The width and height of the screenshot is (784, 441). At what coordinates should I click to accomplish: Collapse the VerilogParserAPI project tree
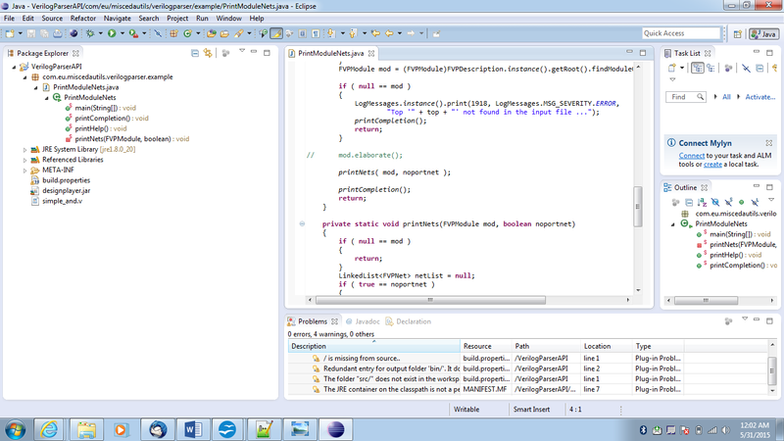pos(14,66)
